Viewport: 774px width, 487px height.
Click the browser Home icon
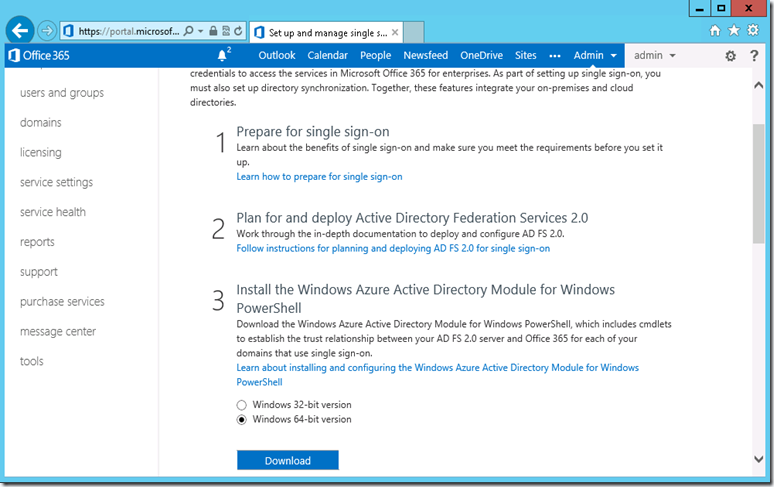point(715,31)
